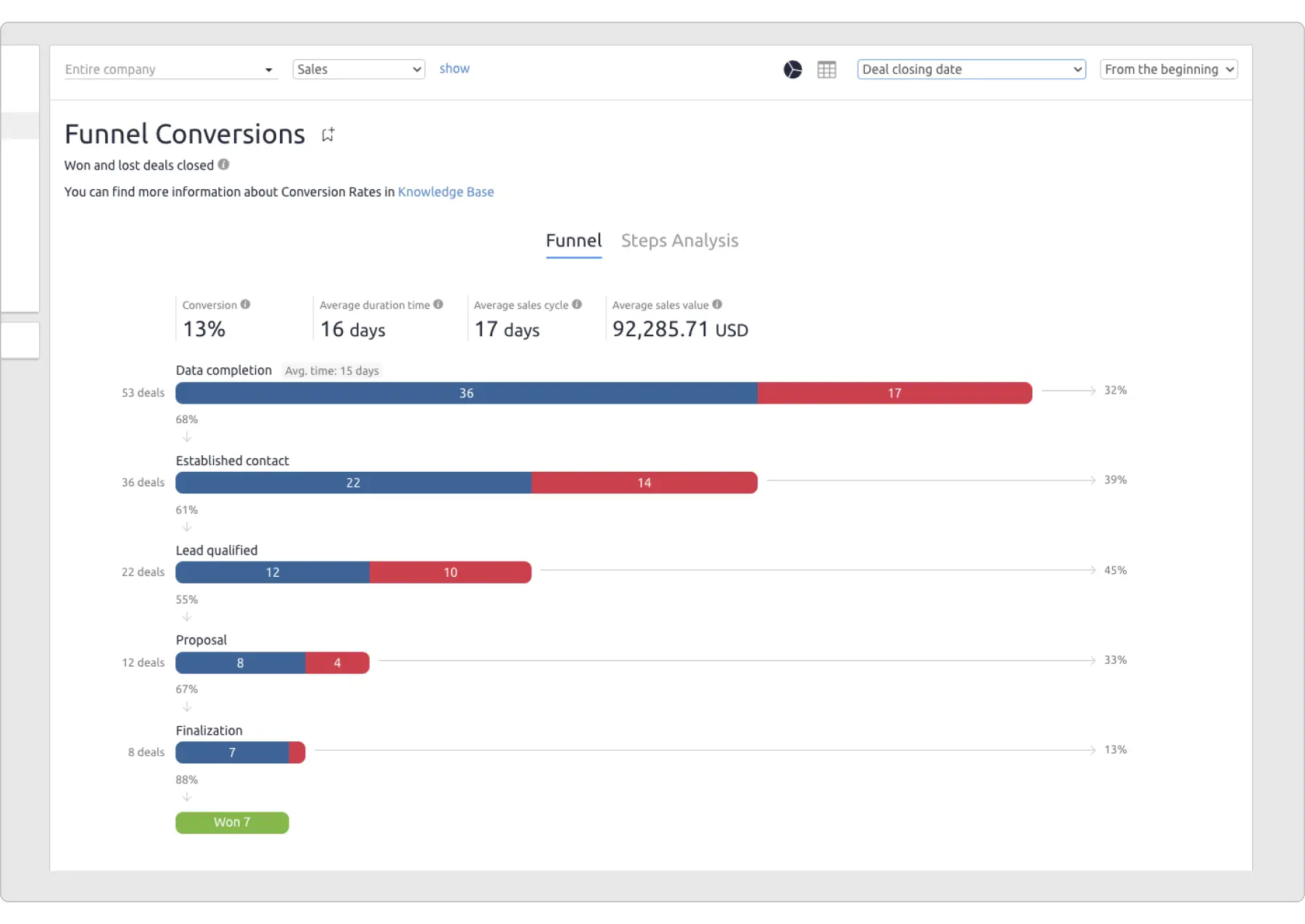Viewport: 1305px width, 924px height.
Task: Click the red 4 bar in Proposal
Action: click(337, 662)
